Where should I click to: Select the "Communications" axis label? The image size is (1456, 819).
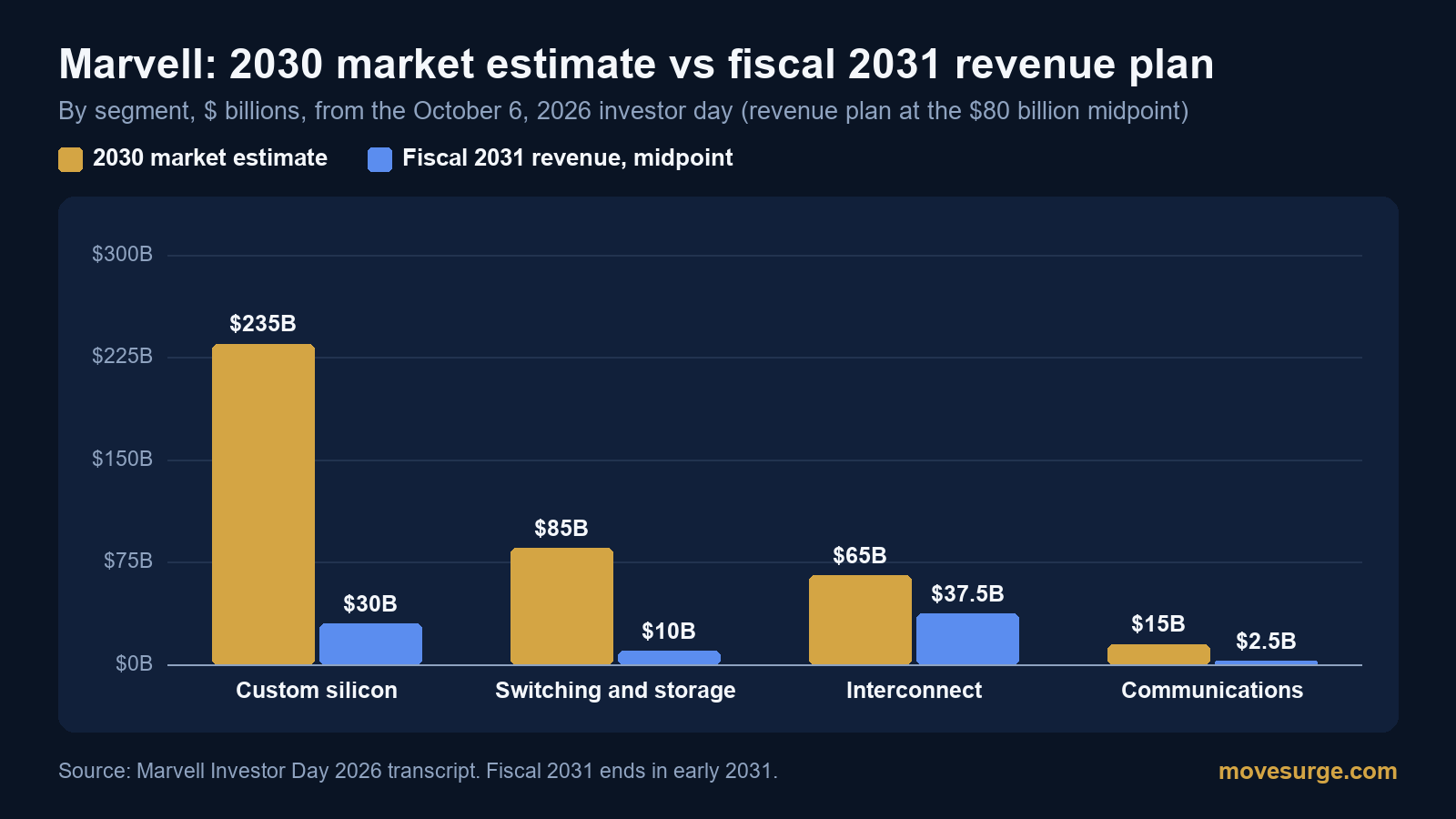click(1212, 691)
